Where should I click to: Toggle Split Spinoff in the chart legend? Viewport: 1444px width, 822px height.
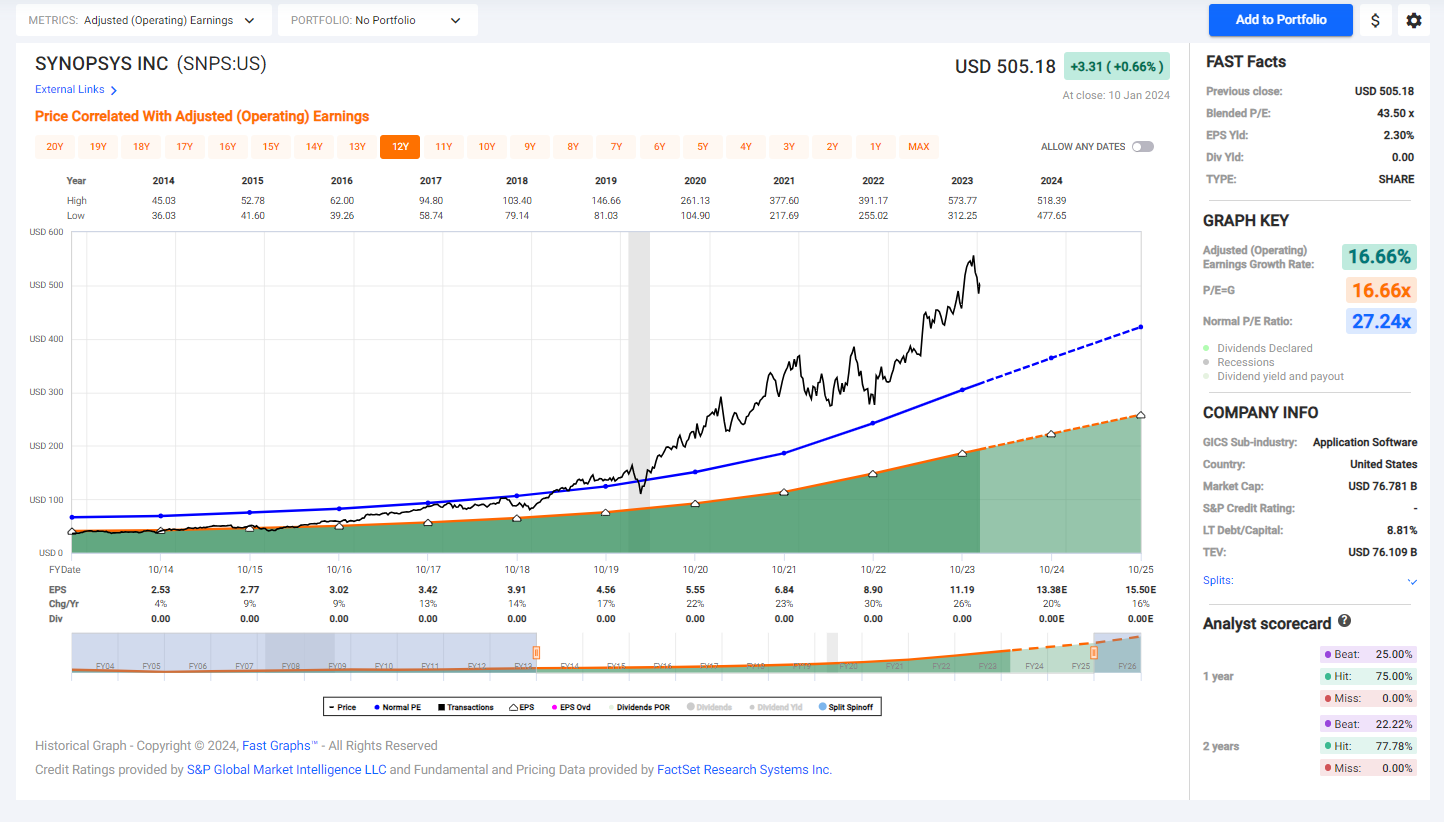click(x=846, y=707)
